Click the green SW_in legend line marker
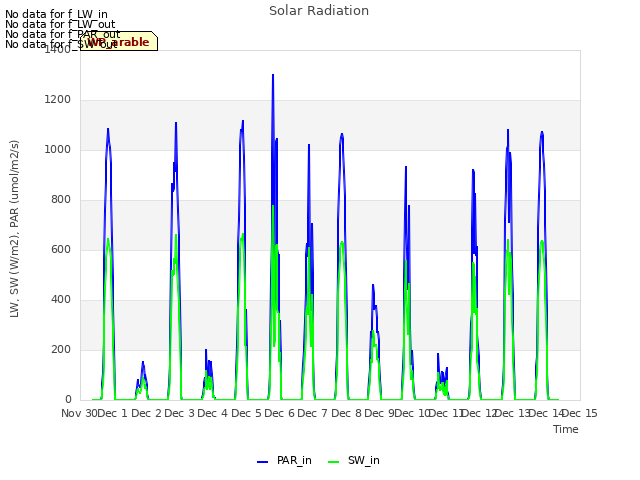 (x=333, y=462)
